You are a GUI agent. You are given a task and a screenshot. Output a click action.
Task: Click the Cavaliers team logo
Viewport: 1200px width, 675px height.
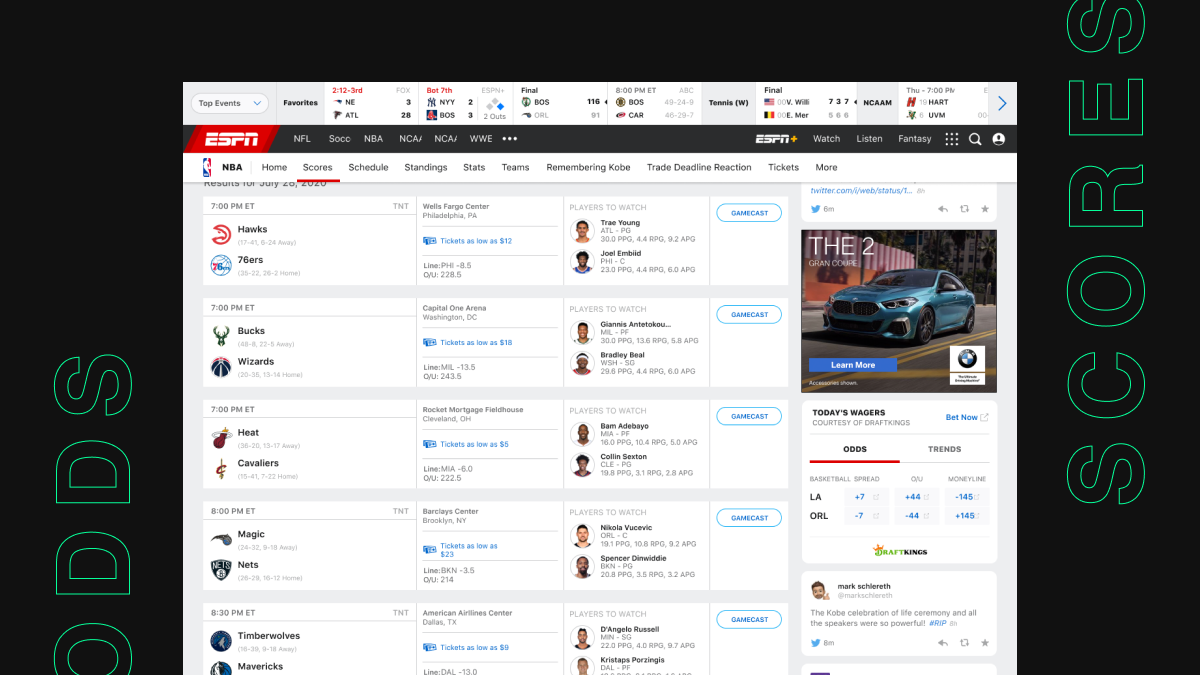click(x=221, y=468)
